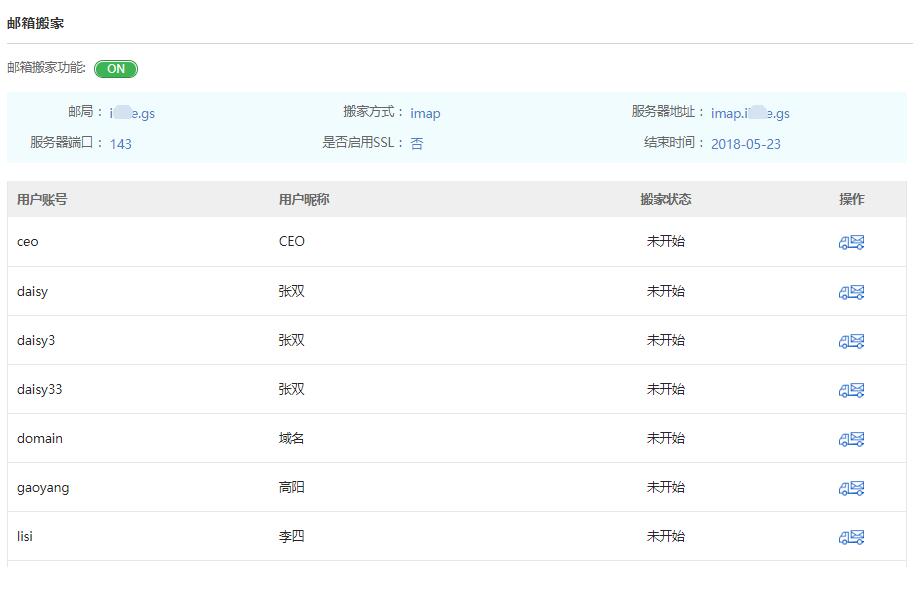Start migration for gaoyang account
The height and width of the screenshot is (590, 922).
click(851, 488)
